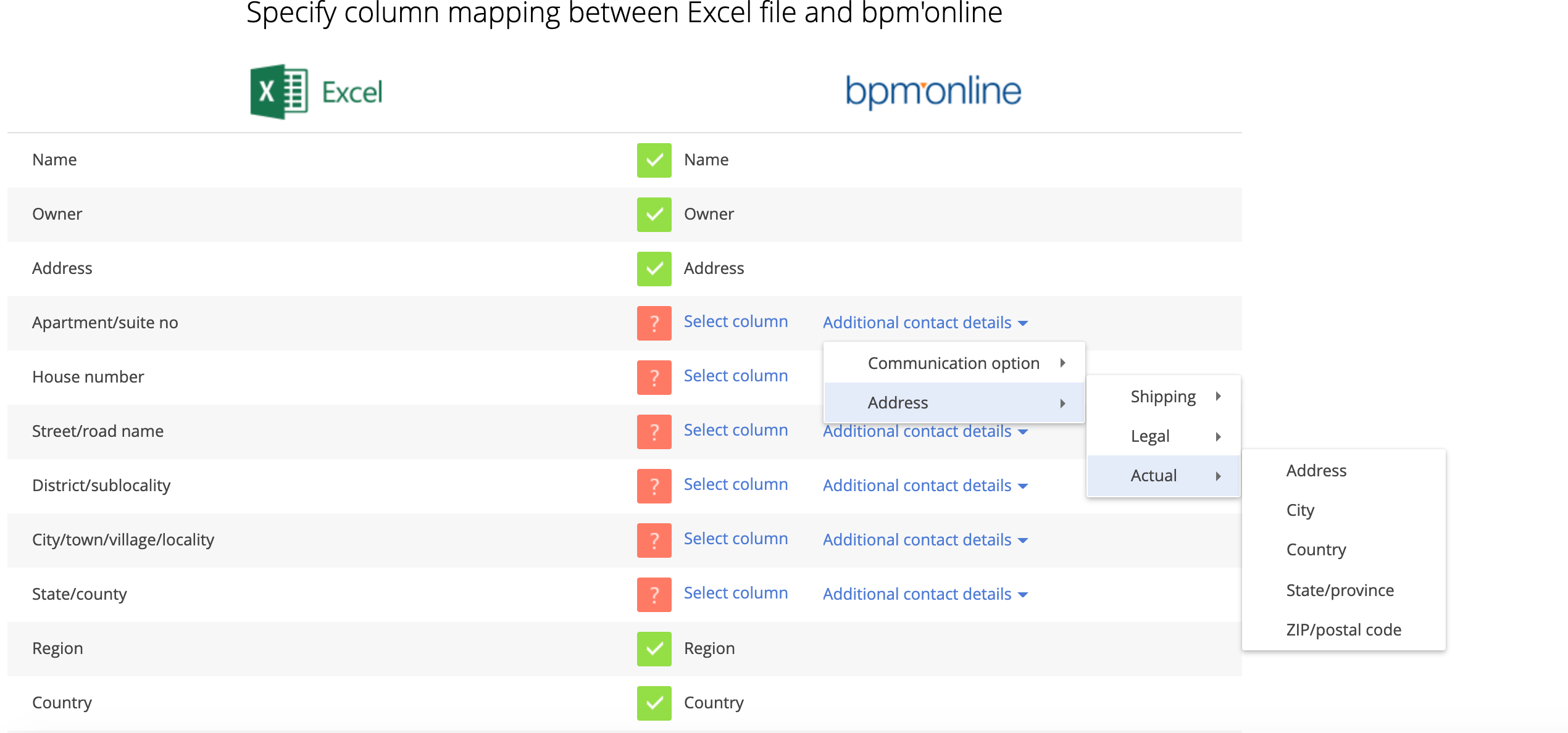
Task: Click green checkmark next to Region mapping
Action: [x=654, y=649]
